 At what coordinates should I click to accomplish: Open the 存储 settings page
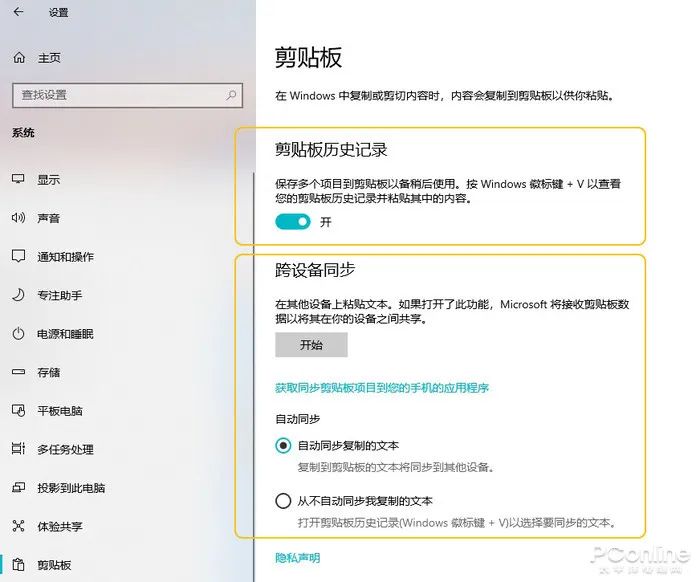point(49,372)
